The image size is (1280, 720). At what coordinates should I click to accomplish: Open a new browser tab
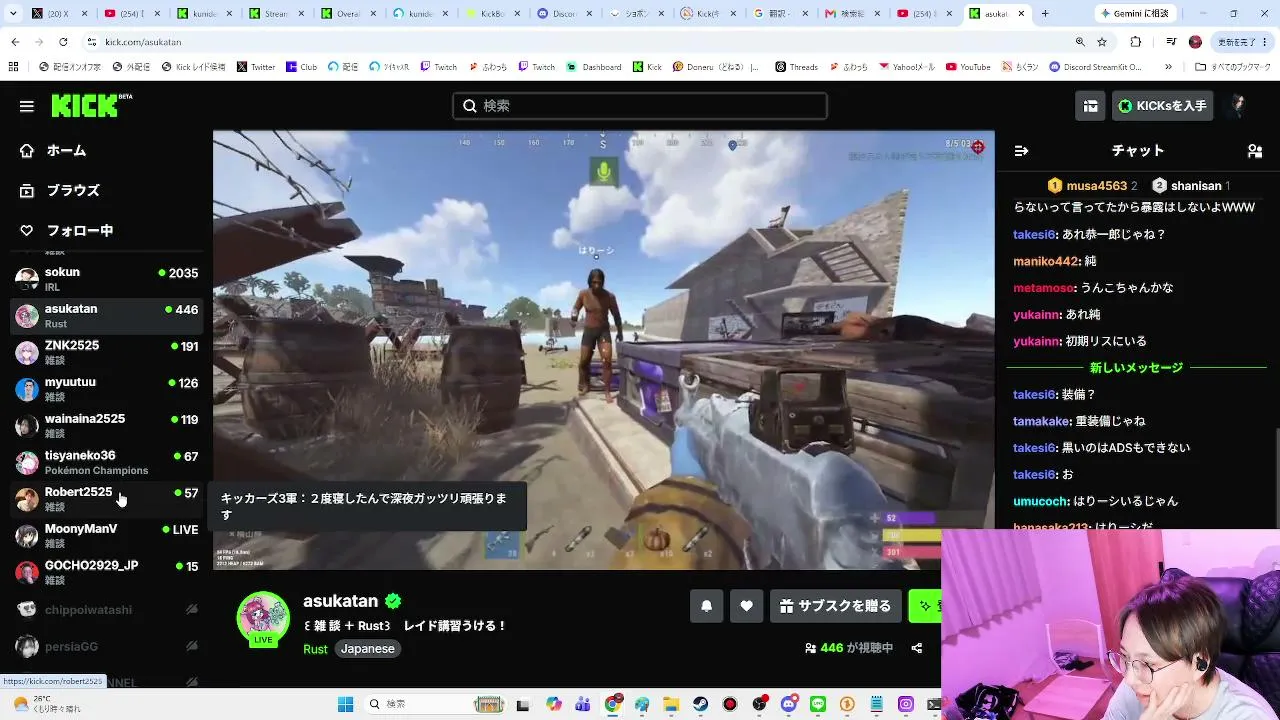click(x=1045, y=14)
